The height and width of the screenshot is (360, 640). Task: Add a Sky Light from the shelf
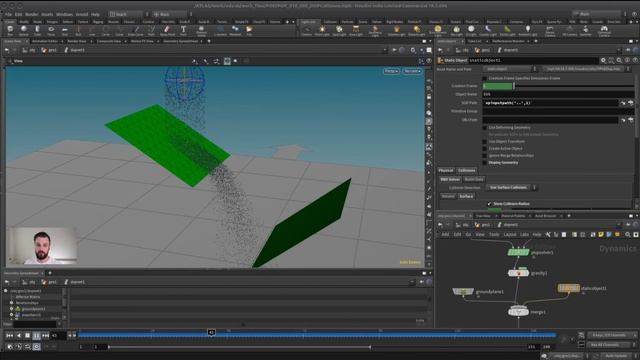[456, 30]
